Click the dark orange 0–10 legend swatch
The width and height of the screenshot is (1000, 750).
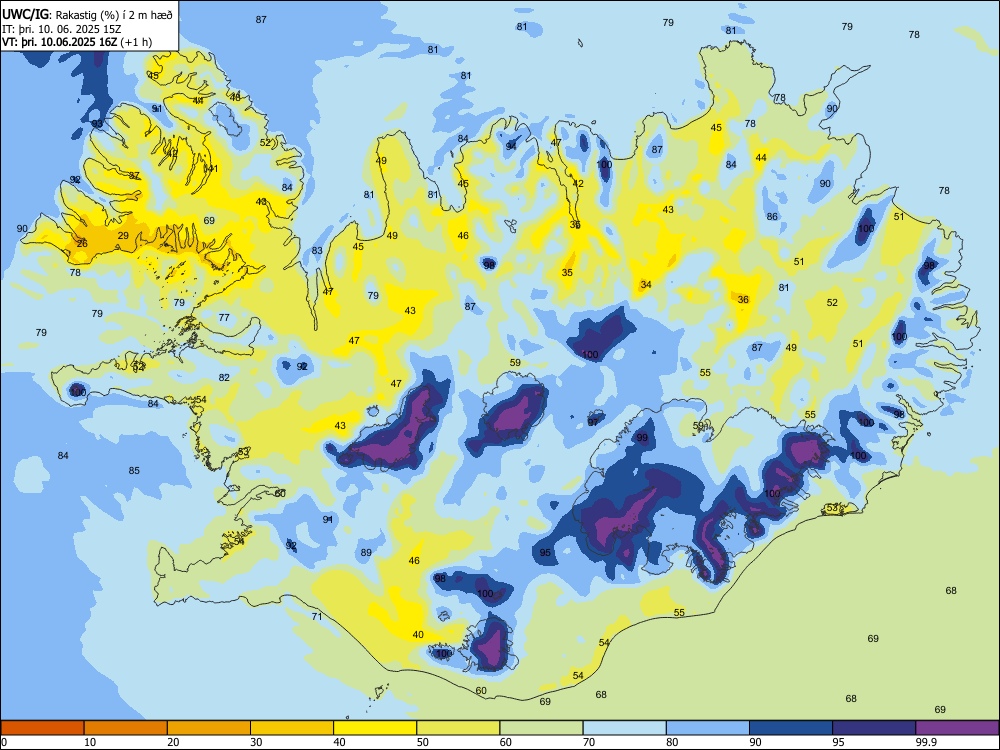pos(43,728)
